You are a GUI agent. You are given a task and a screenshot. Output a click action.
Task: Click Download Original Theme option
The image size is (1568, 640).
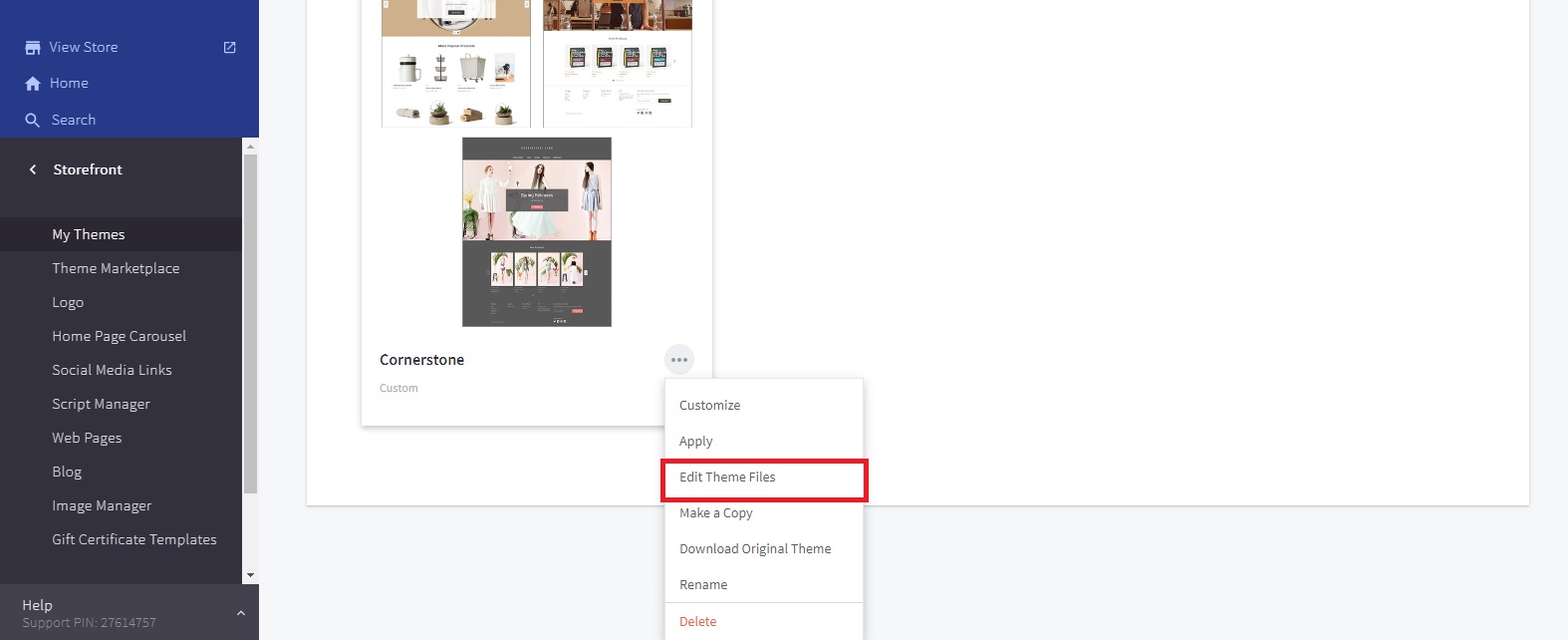pos(754,549)
